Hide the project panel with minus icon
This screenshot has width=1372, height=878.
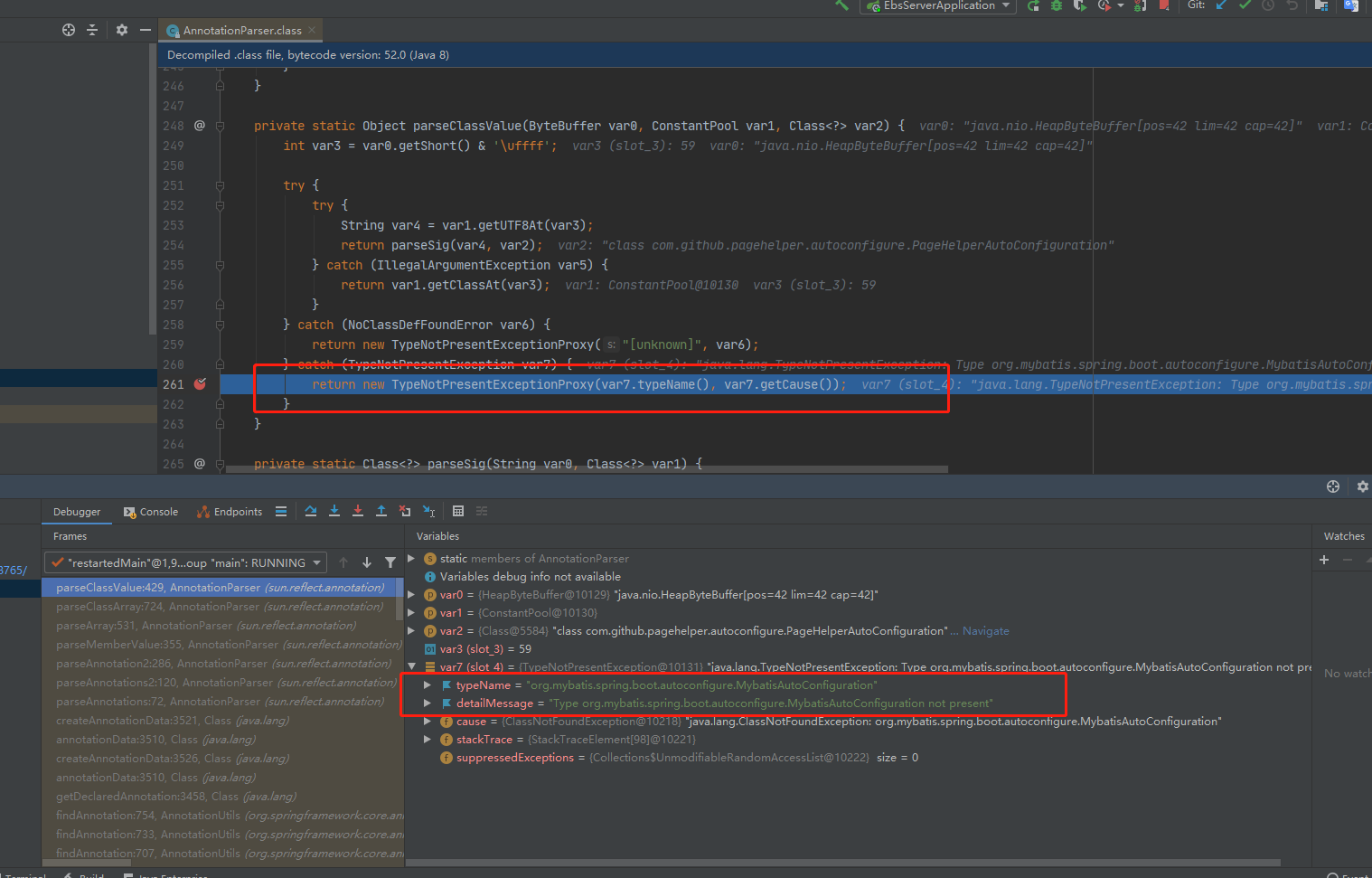[x=146, y=30]
